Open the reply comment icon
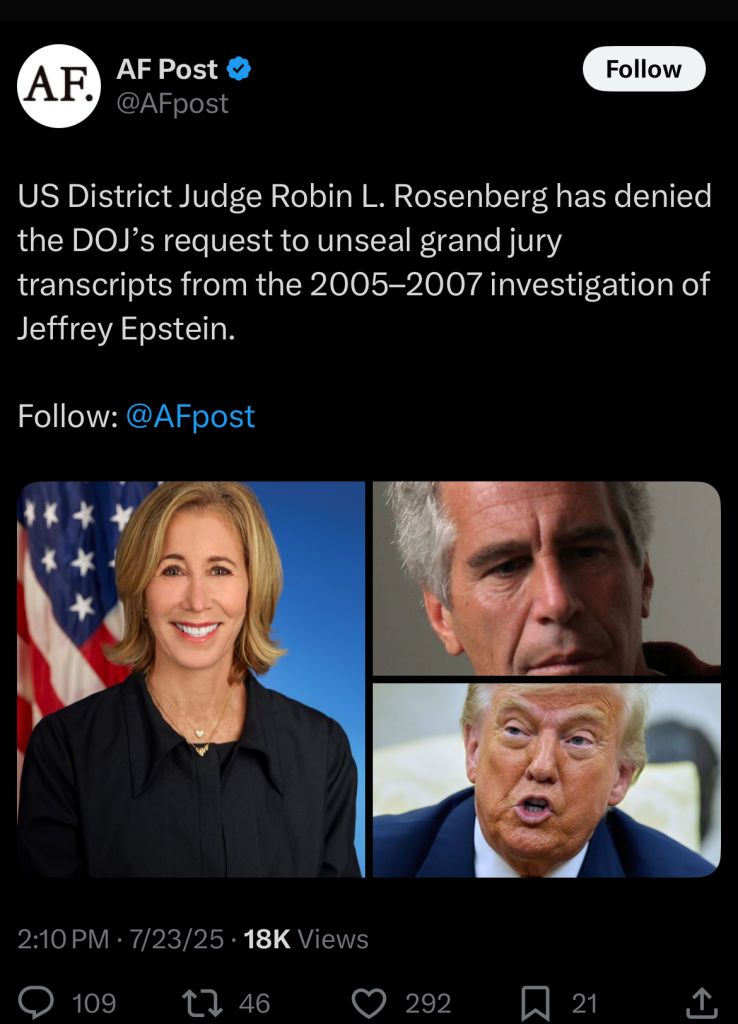738x1024 pixels. (x=35, y=1002)
